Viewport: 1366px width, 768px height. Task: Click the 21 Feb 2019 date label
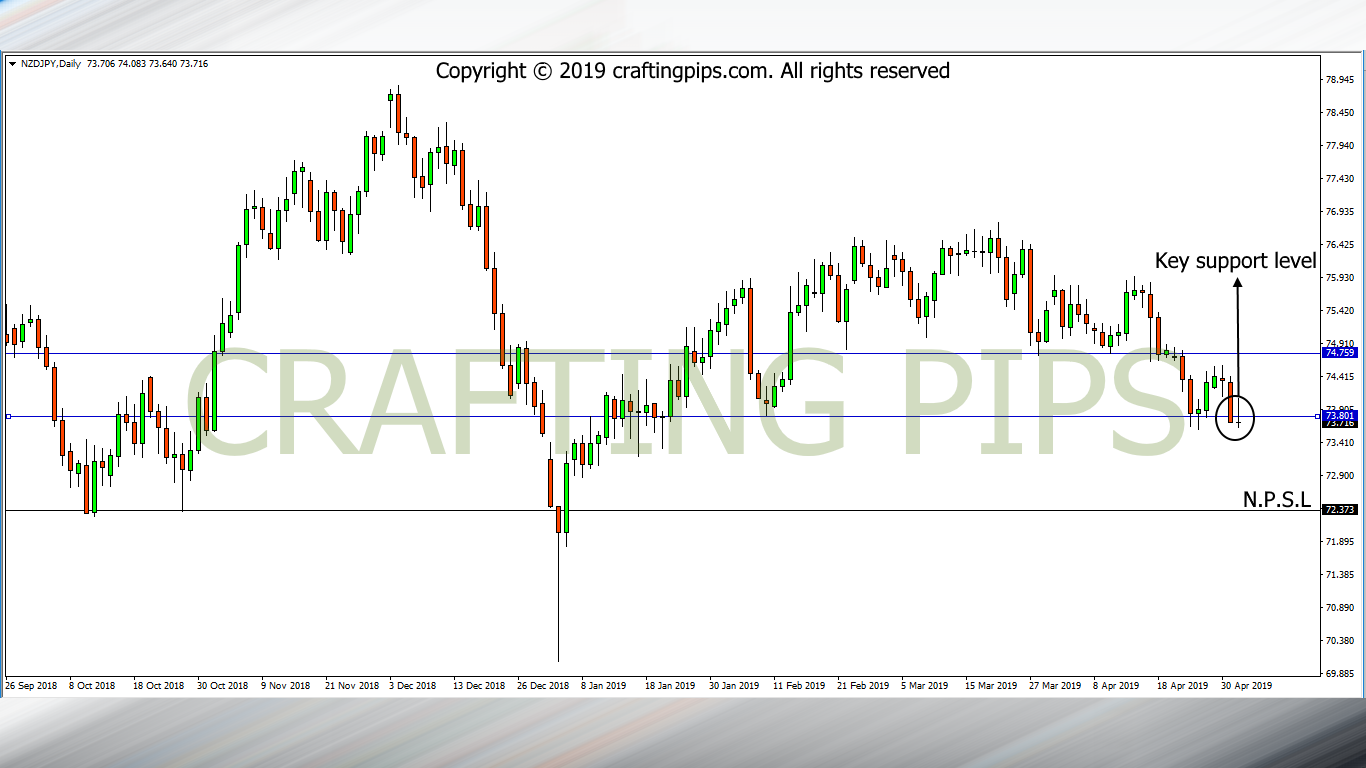pyautogui.click(x=862, y=686)
